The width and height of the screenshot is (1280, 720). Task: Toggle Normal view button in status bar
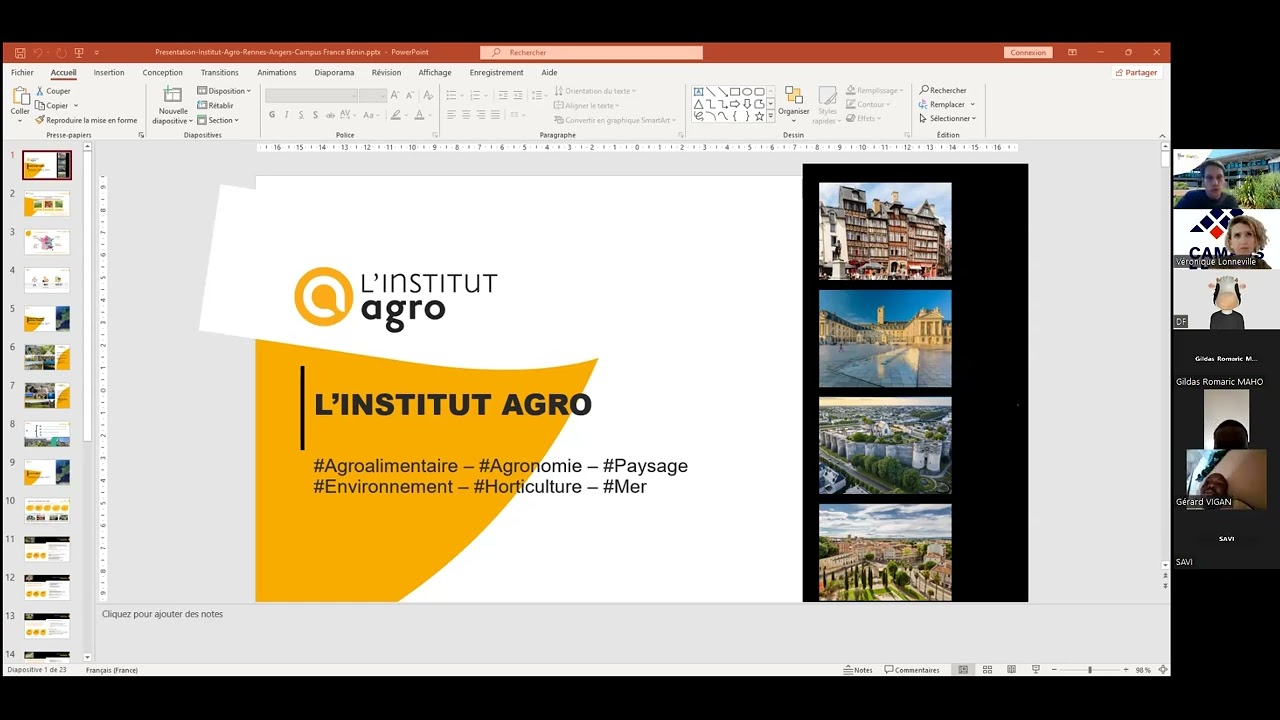click(963, 670)
